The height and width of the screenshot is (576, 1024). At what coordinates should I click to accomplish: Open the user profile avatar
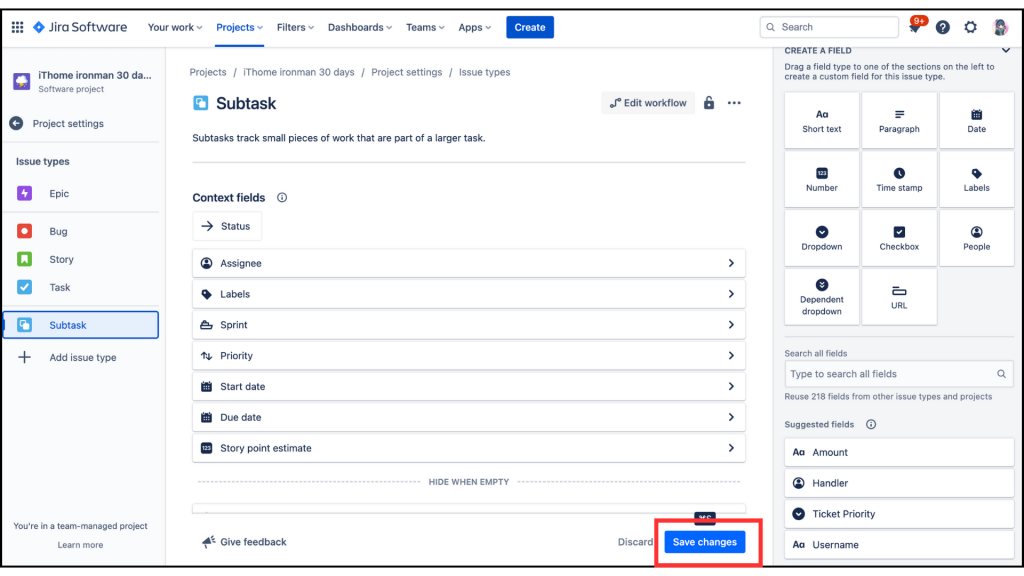tap(1000, 27)
